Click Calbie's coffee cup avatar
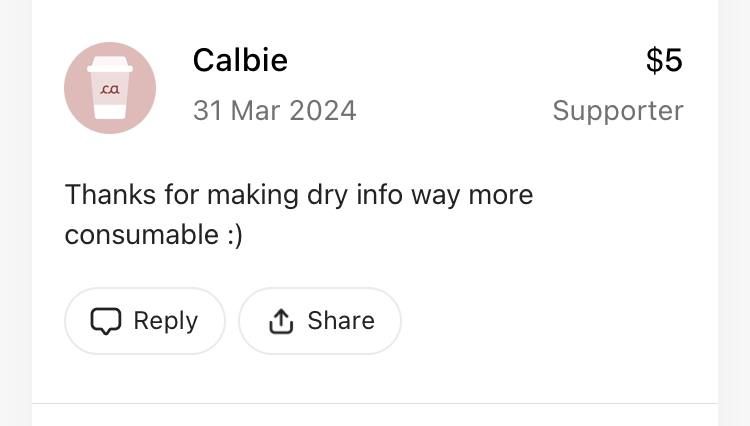 point(110,88)
